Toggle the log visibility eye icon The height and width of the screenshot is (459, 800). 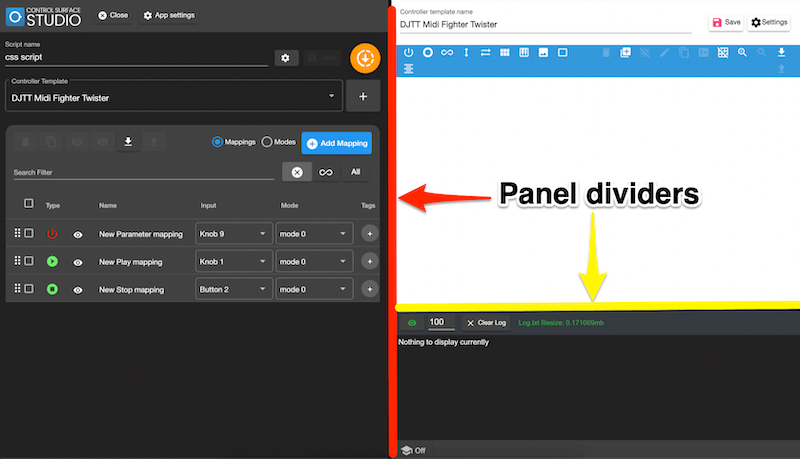click(x=411, y=323)
